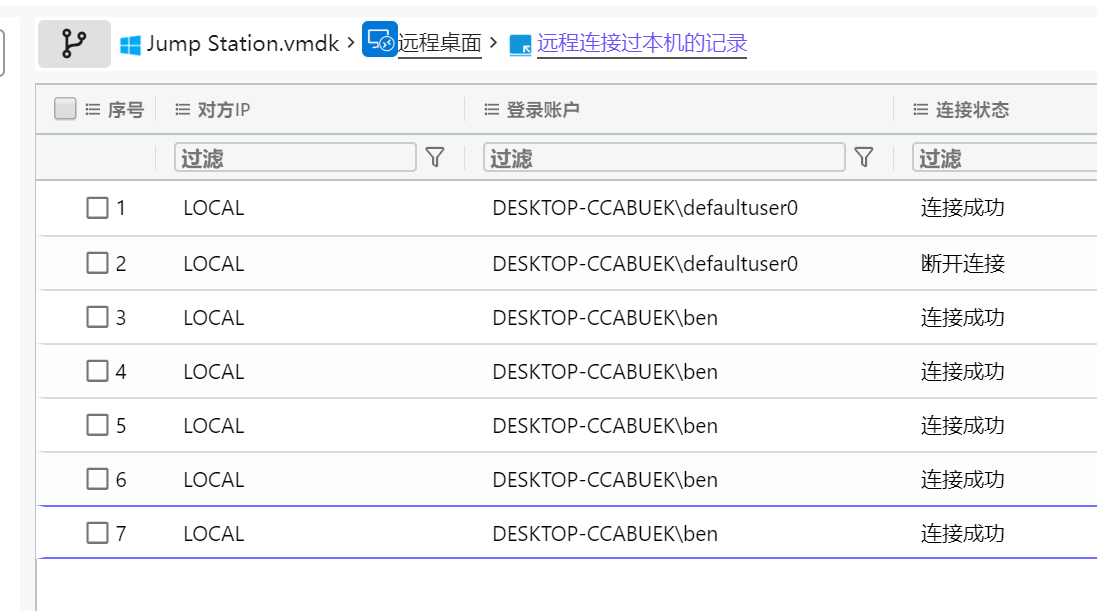This screenshot has width=1097, height=611.
Task: Select DESKTOP-CCABUEK\ben in row 3
Action: tap(605, 318)
